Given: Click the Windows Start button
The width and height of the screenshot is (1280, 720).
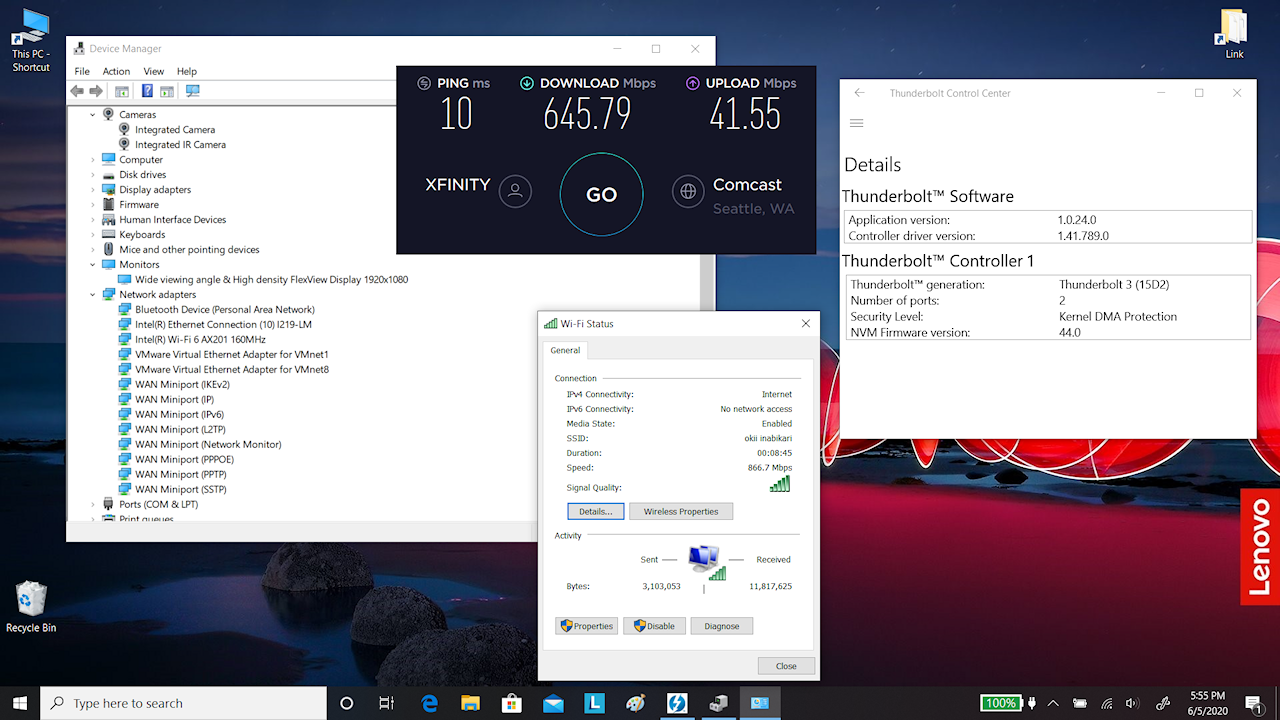Looking at the screenshot, I should pyautogui.click(x=20, y=703).
